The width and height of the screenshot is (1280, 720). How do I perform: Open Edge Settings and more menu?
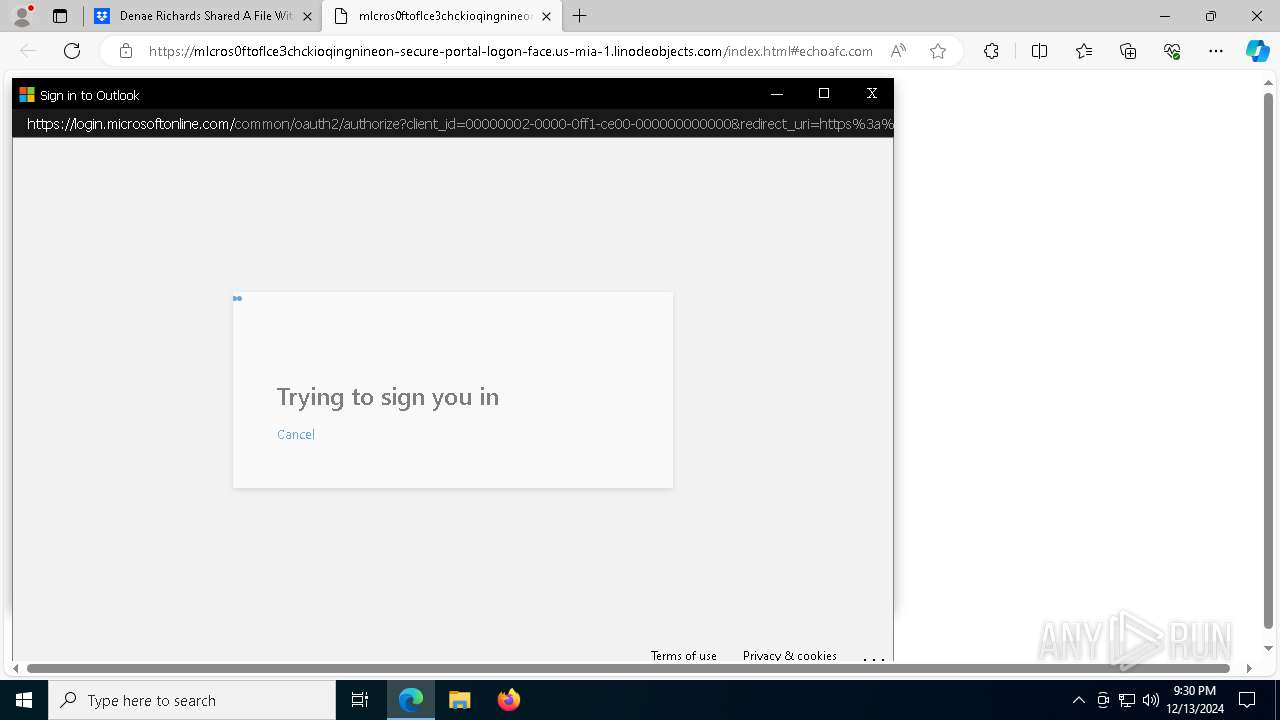[x=1216, y=51]
